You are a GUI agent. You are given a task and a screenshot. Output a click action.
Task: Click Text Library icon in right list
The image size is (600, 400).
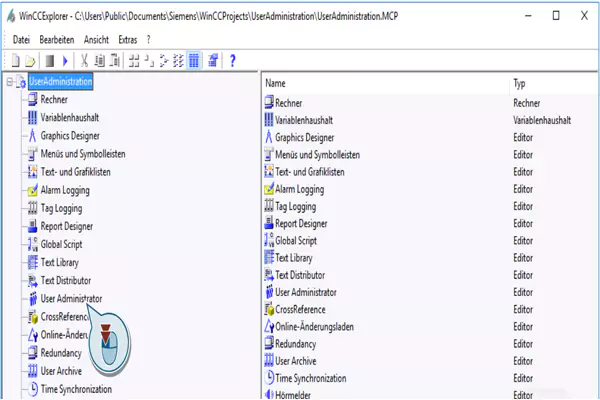(x=269, y=257)
